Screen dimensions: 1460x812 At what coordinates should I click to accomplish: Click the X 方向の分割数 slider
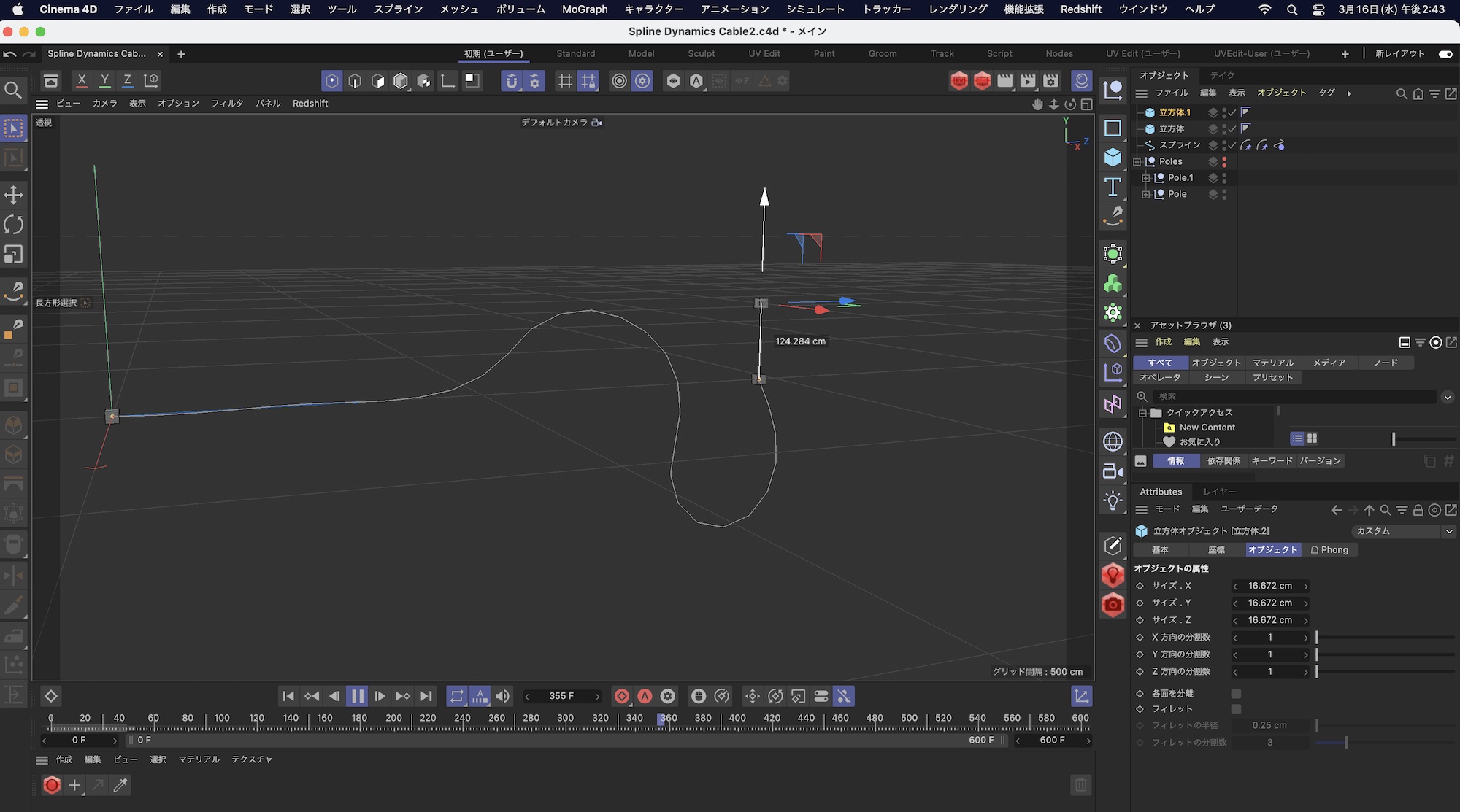[x=1385, y=638]
